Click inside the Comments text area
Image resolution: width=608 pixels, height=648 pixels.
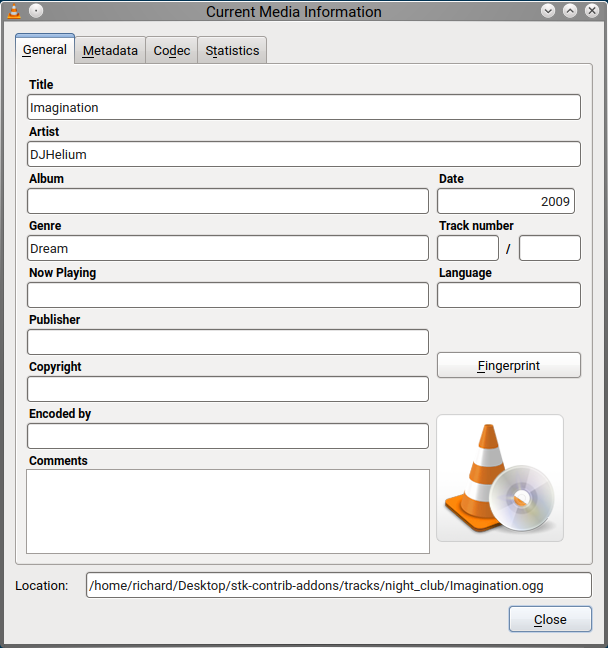click(228, 511)
